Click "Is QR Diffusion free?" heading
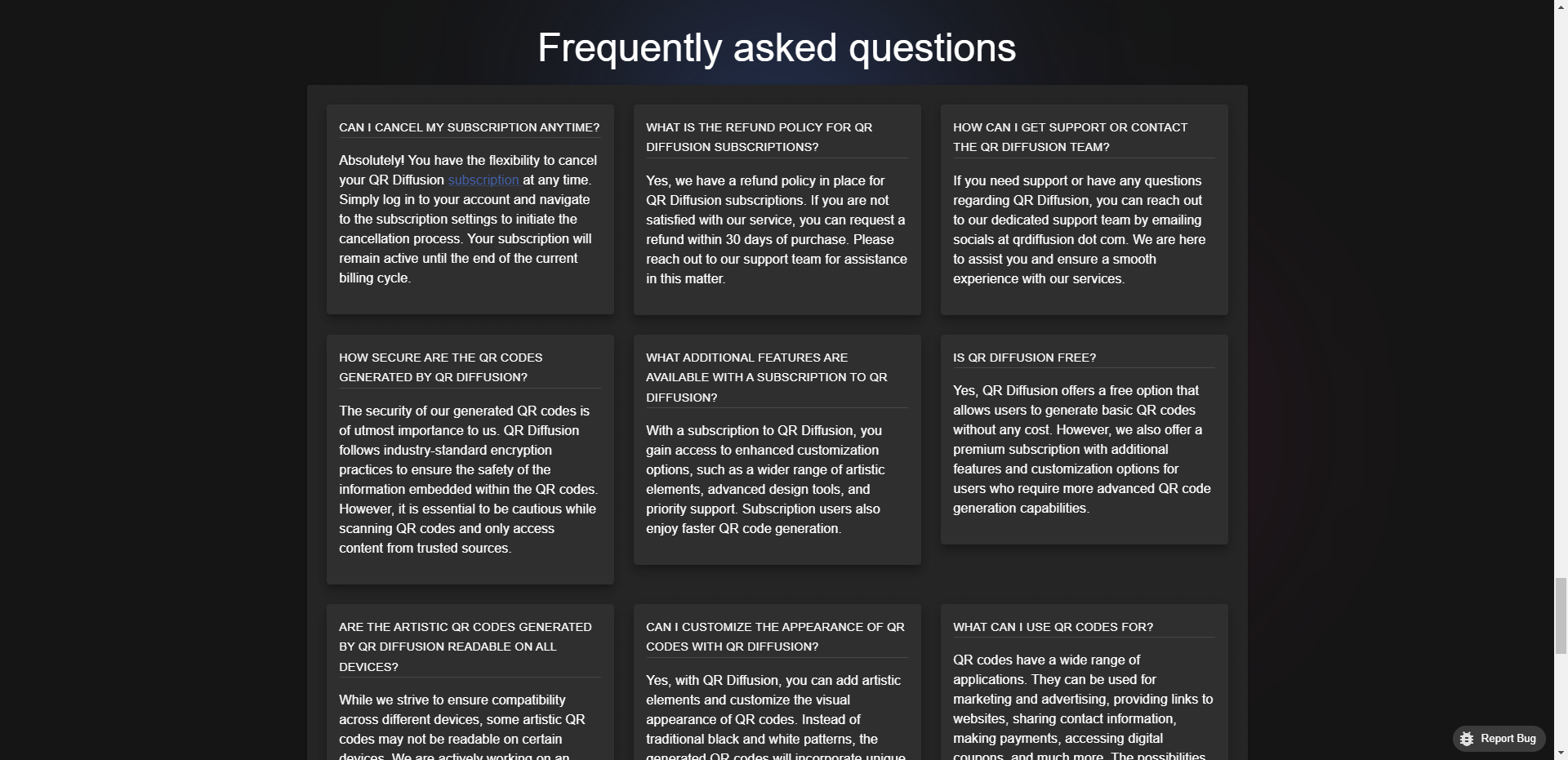Screen dimensions: 1568x760 pyautogui.click(x=1024, y=358)
